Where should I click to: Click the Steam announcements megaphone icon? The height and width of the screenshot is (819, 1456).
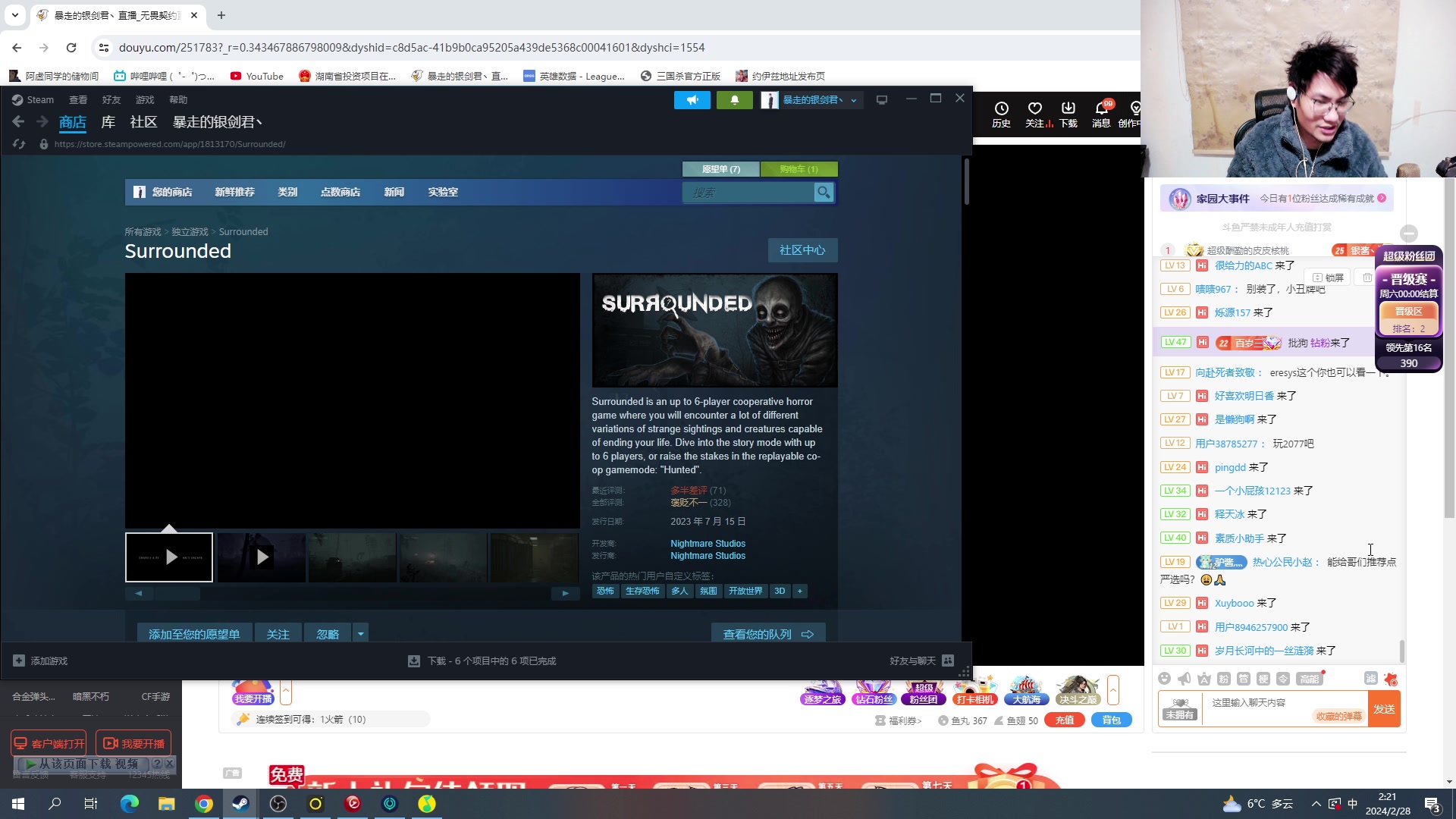click(x=692, y=100)
